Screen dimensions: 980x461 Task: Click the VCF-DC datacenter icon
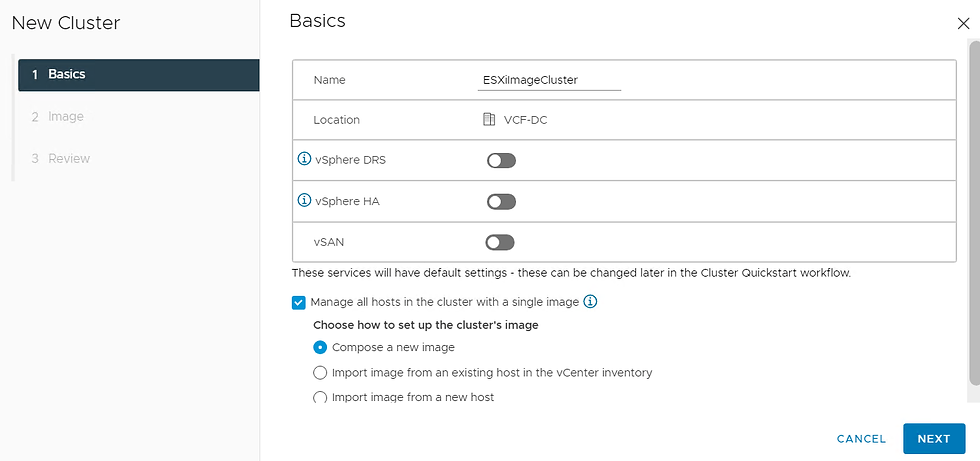pos(489,120)
